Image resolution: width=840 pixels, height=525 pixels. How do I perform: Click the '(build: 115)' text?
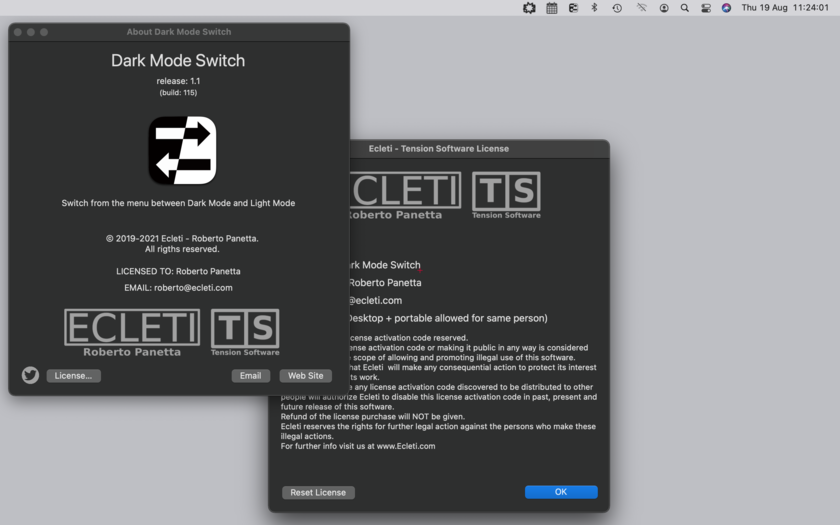point(178,93)
